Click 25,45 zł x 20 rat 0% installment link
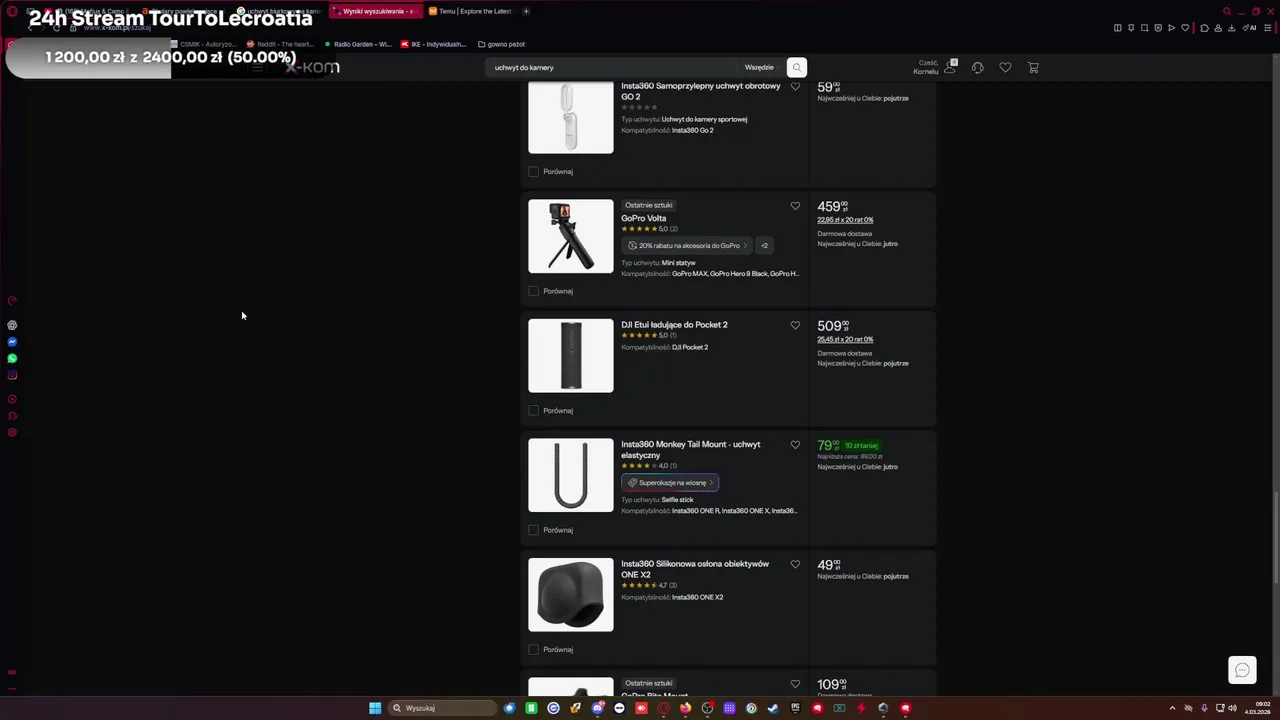Image resolution: width=1280 pixels, height=720 pixels. [845, 339]
